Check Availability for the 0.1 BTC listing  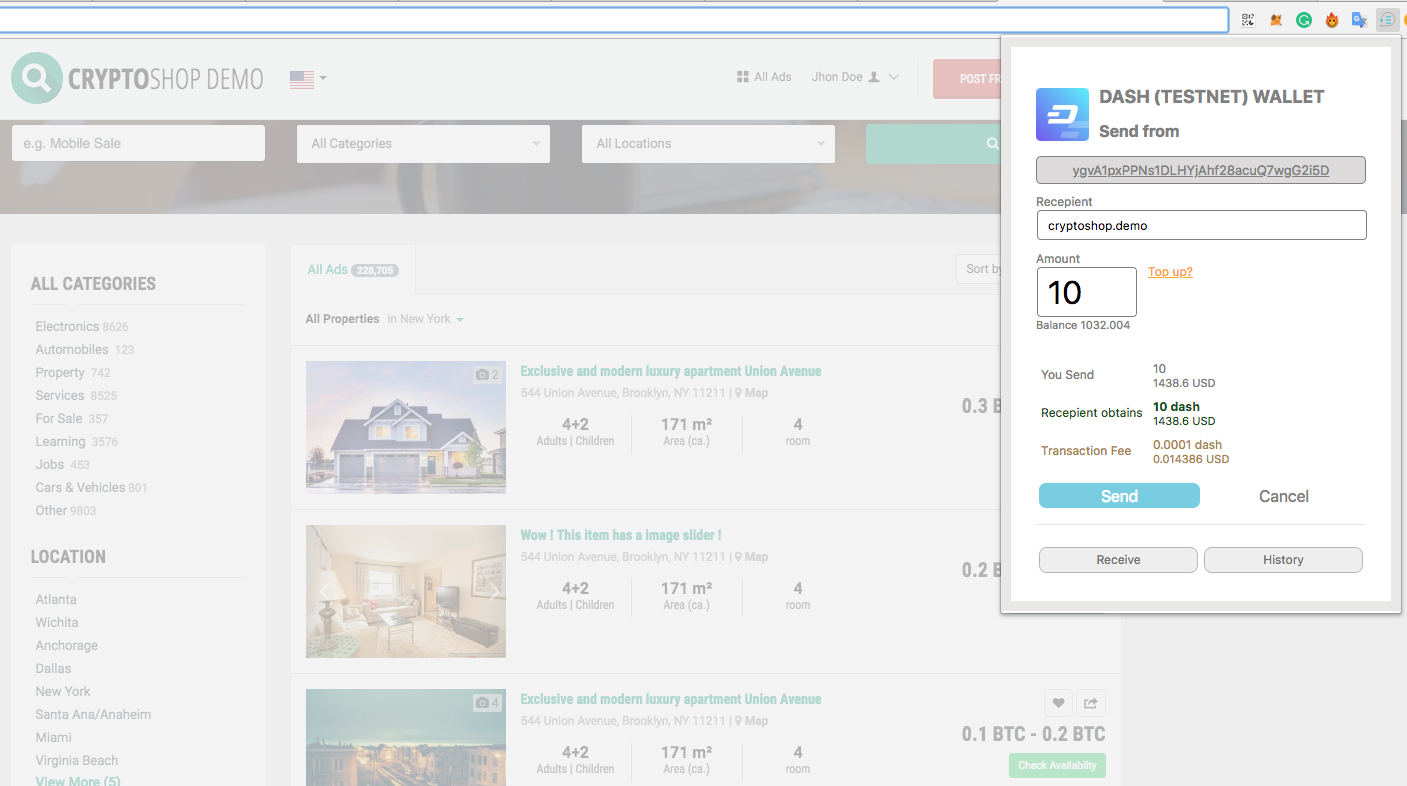click(x=1057, y=765)
